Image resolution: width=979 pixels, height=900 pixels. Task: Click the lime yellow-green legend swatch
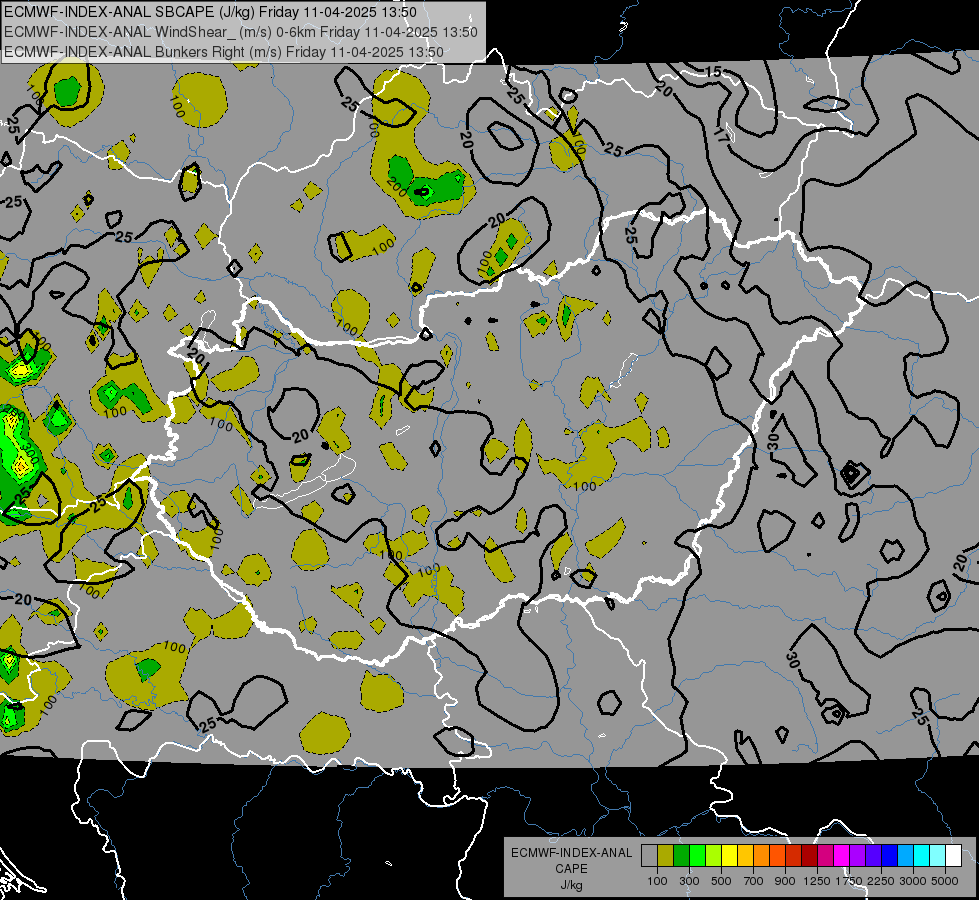tap(714, 856)
